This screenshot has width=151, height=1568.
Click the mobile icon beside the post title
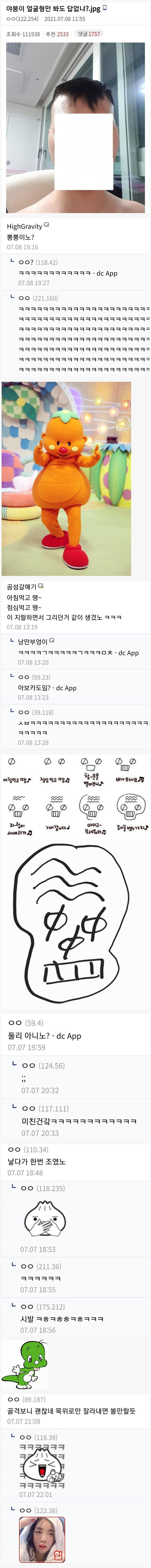[x=105, y=8]
